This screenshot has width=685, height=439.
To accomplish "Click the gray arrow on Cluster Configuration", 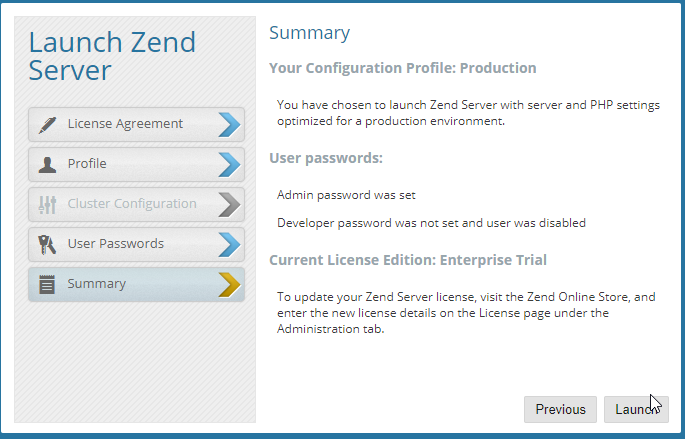I will click(229, 204).
